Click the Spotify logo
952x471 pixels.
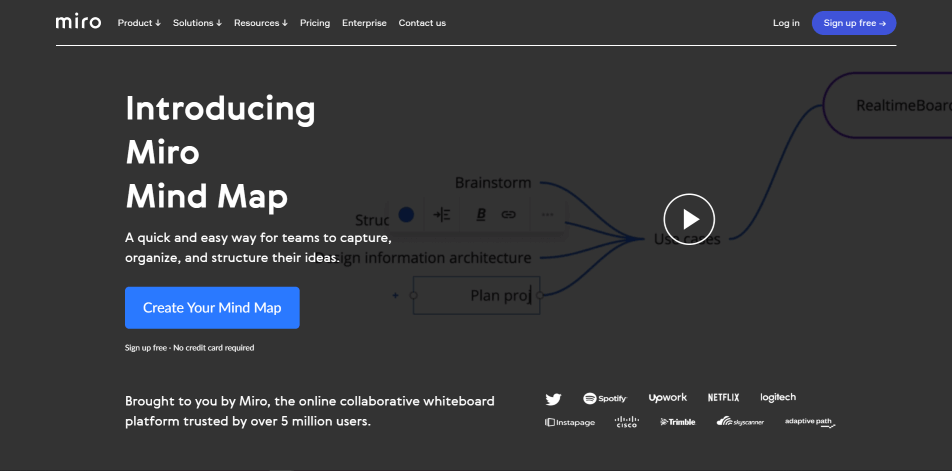(605, 398)
